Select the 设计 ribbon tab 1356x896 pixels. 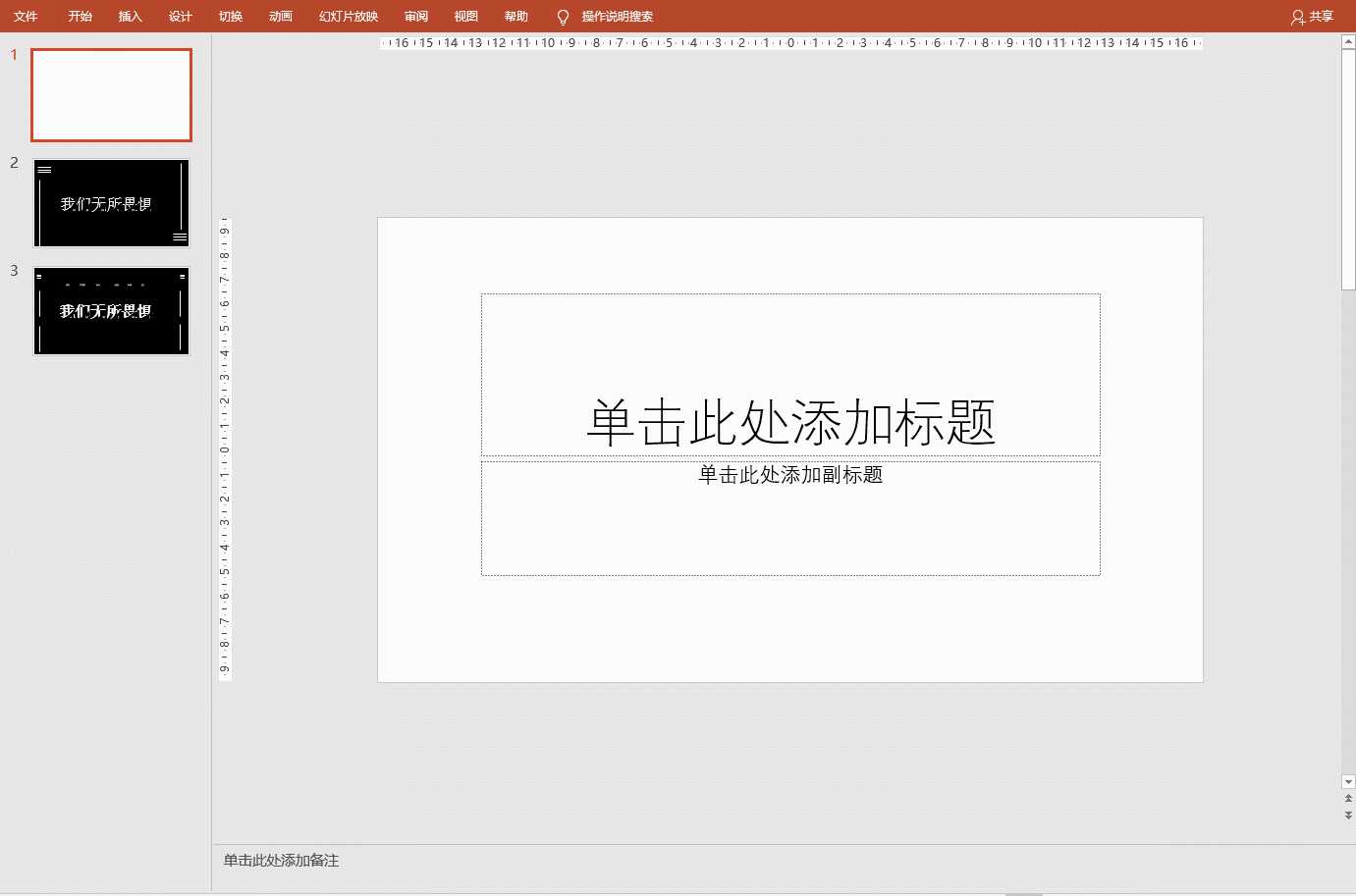pyautogui.click(x=181, y=16)
